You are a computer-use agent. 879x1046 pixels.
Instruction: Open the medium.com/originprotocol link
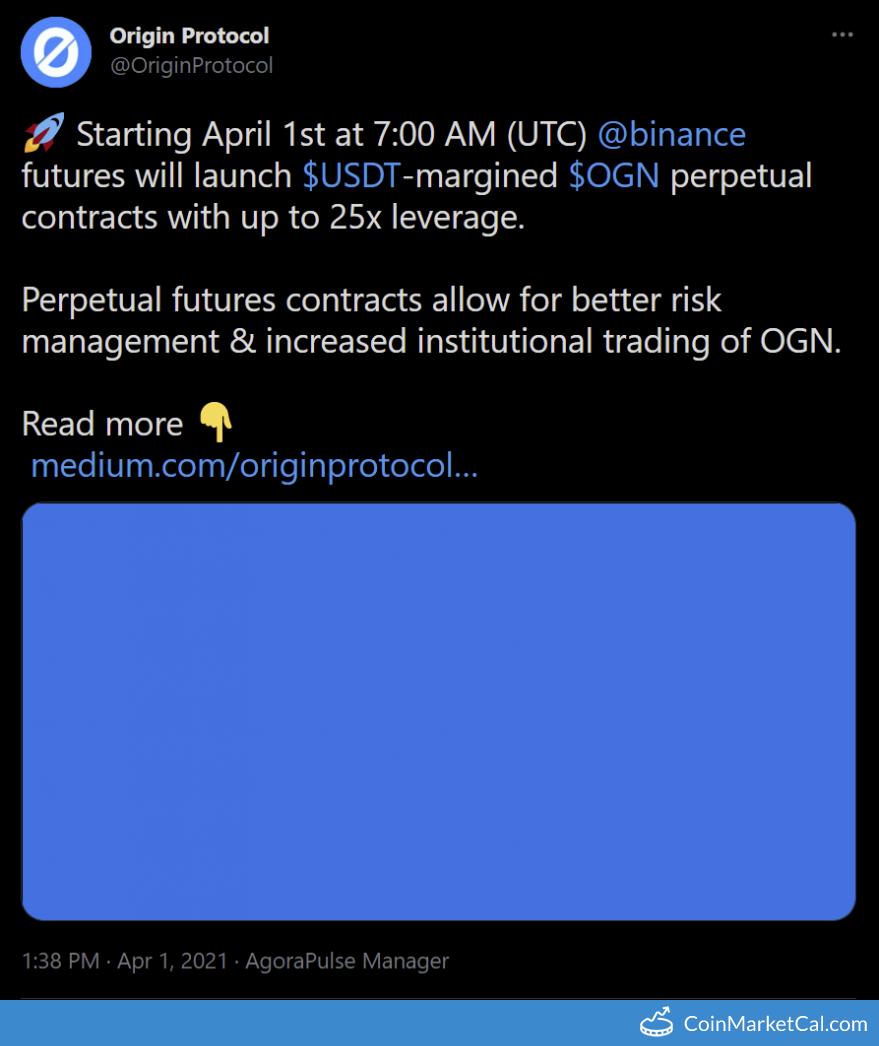point(254,465)
